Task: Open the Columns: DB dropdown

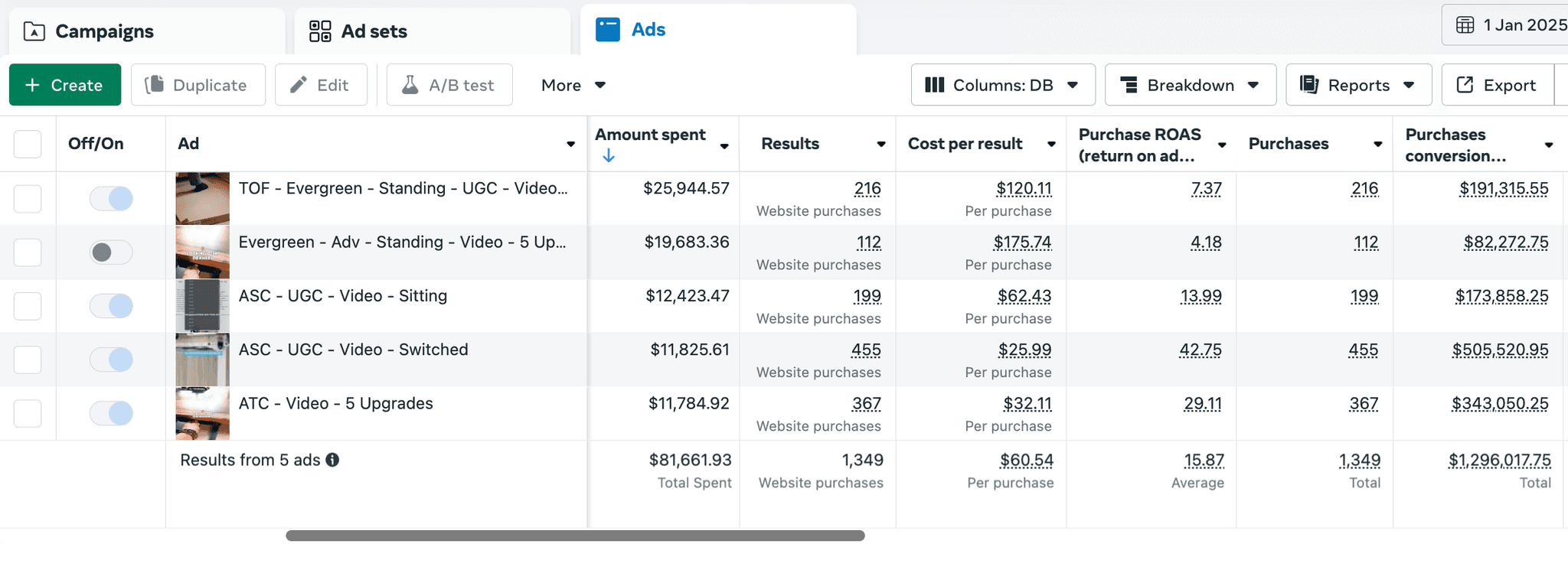Action: coord(1003,85)
